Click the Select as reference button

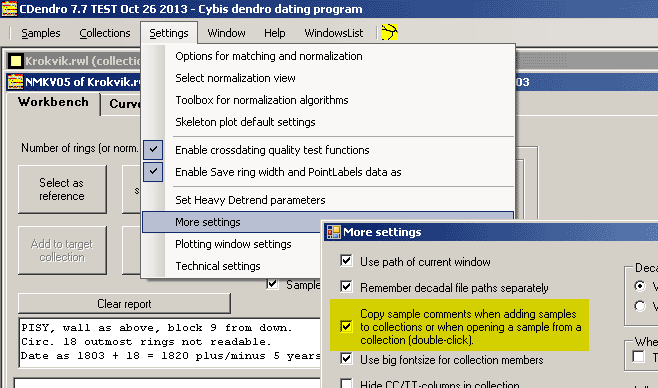click(62, 189)
